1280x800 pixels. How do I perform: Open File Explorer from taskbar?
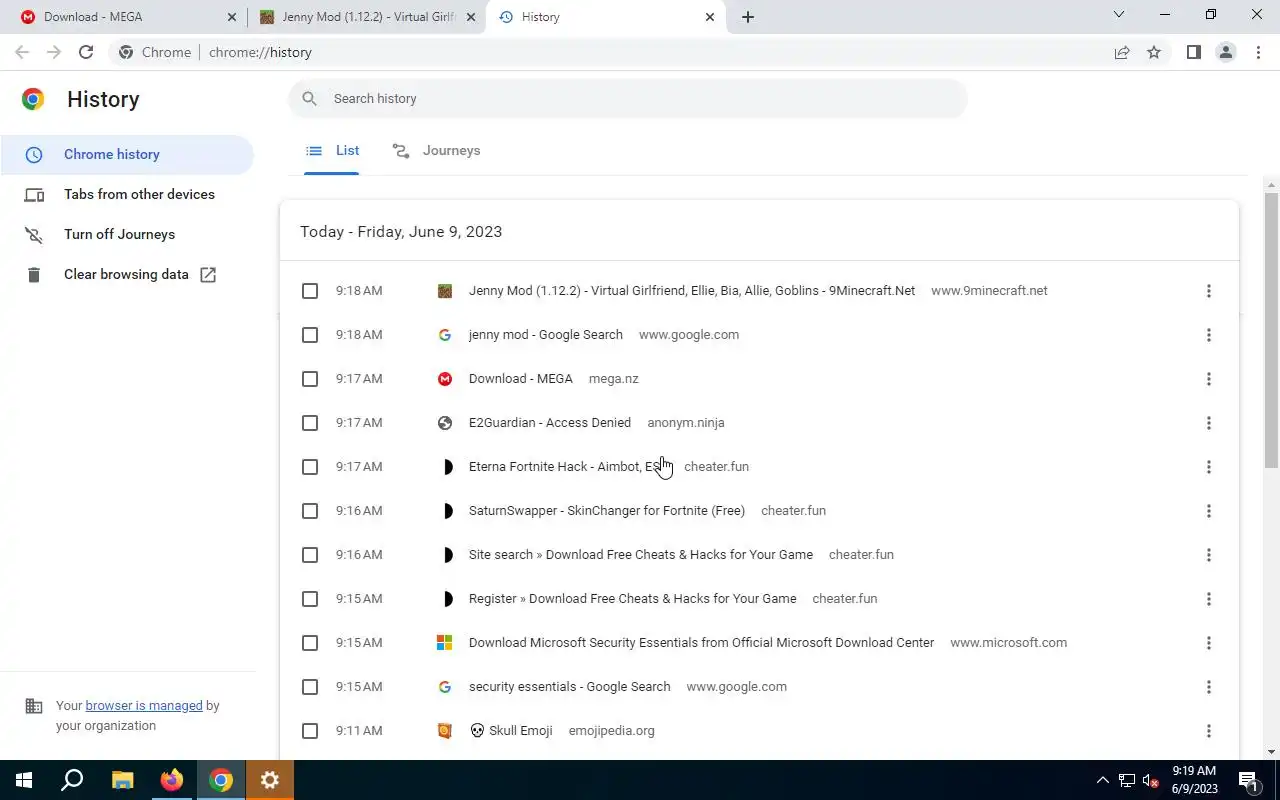(122, 780)
